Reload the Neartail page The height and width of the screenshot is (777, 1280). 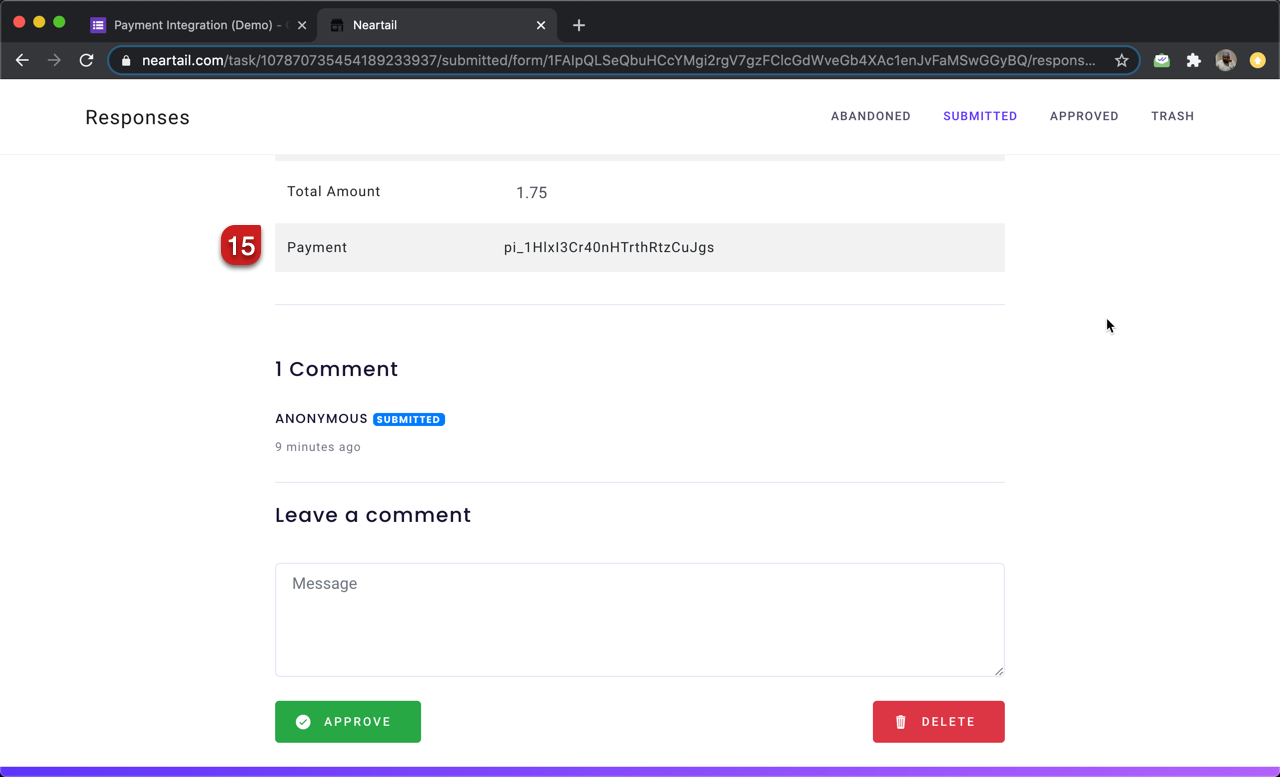pos(84,60)
